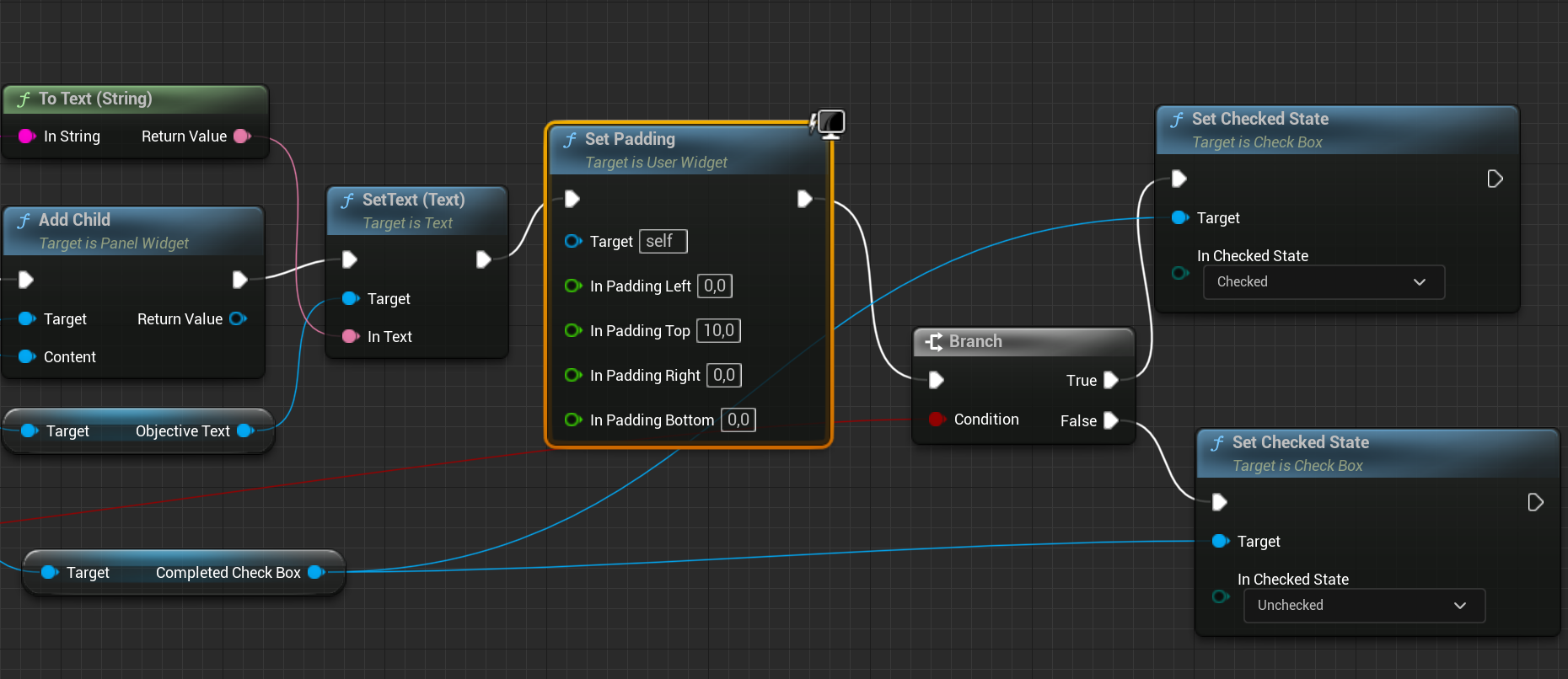
Task: Click the In Padding Bottom pin
Action: [573, 420]
